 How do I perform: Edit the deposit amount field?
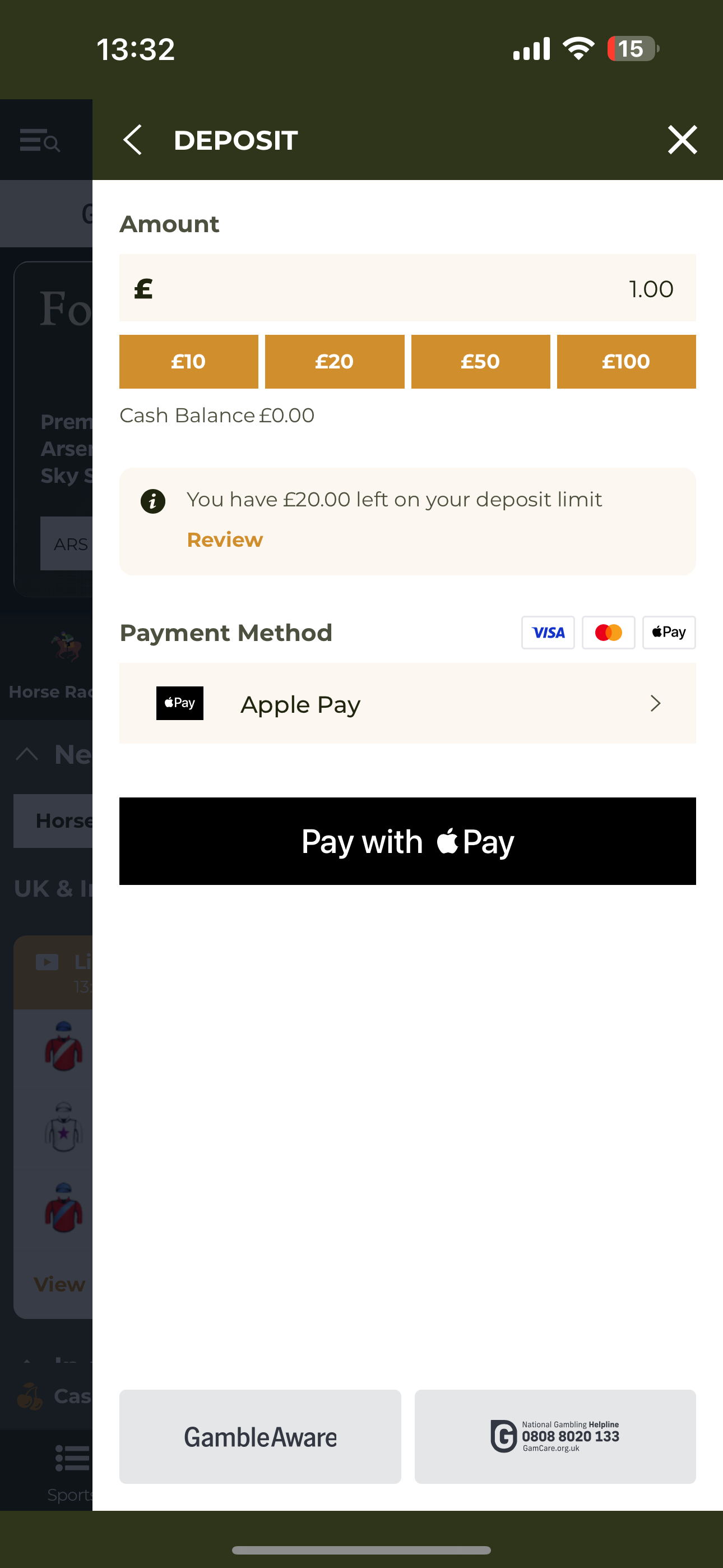407,288
